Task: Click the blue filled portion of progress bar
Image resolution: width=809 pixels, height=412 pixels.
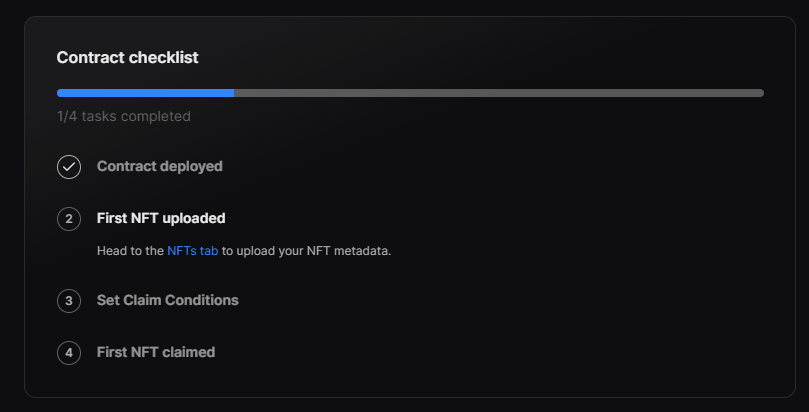Action: pyautogui.click(x=145, y=93)
